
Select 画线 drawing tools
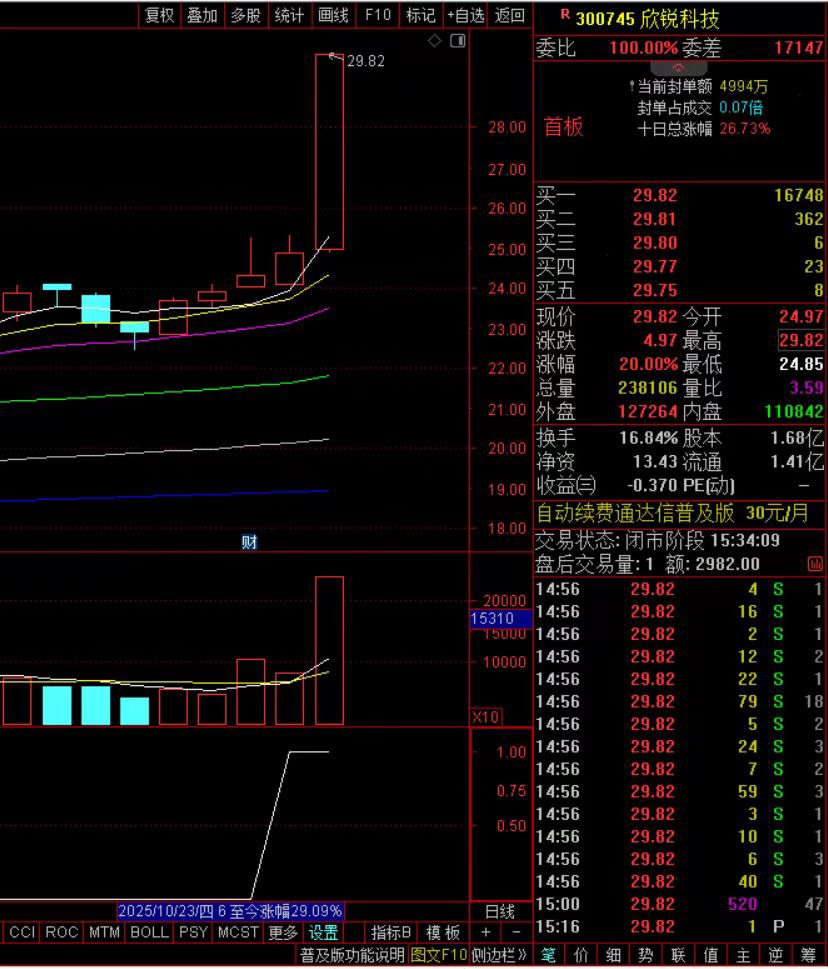[x=333, y=15]
